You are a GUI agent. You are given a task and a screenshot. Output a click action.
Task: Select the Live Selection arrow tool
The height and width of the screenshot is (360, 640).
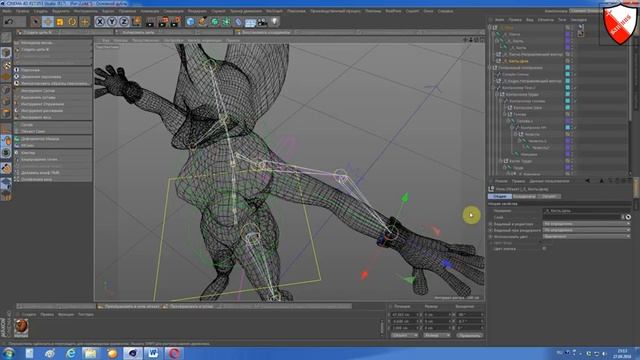[x=35, y=21]
